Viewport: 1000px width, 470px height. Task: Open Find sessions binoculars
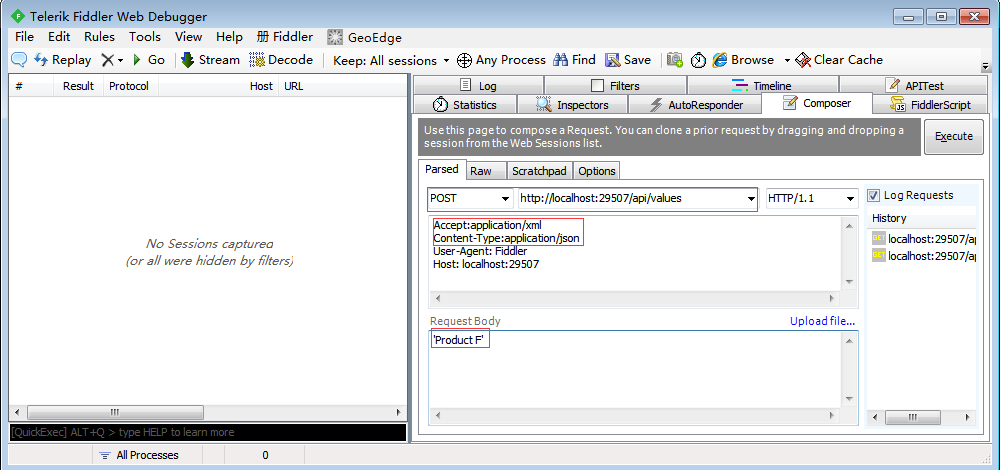click(x=574, y=60)
